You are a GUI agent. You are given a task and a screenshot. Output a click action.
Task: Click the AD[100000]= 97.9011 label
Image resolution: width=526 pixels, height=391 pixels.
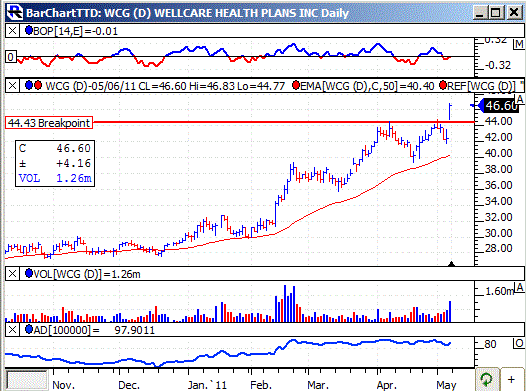[x=94, y=330]
